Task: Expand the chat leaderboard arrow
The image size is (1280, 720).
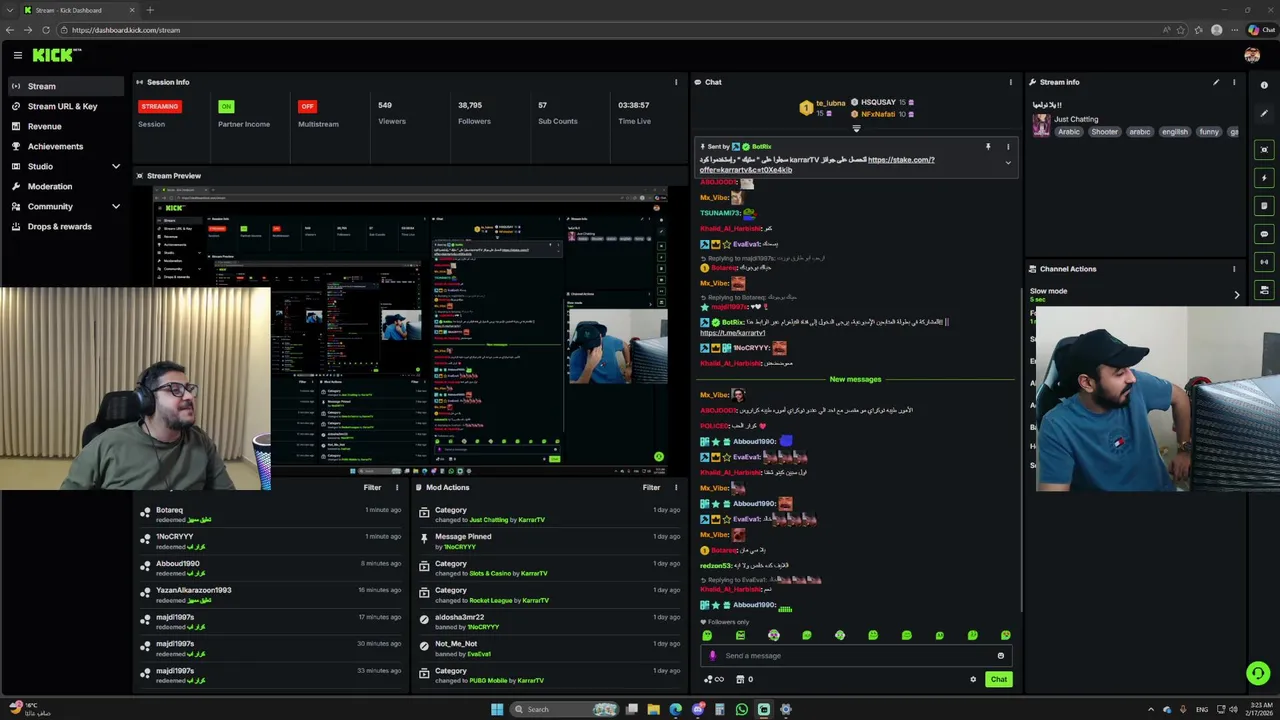Action: pyautogui.click(x=856, y=129)
